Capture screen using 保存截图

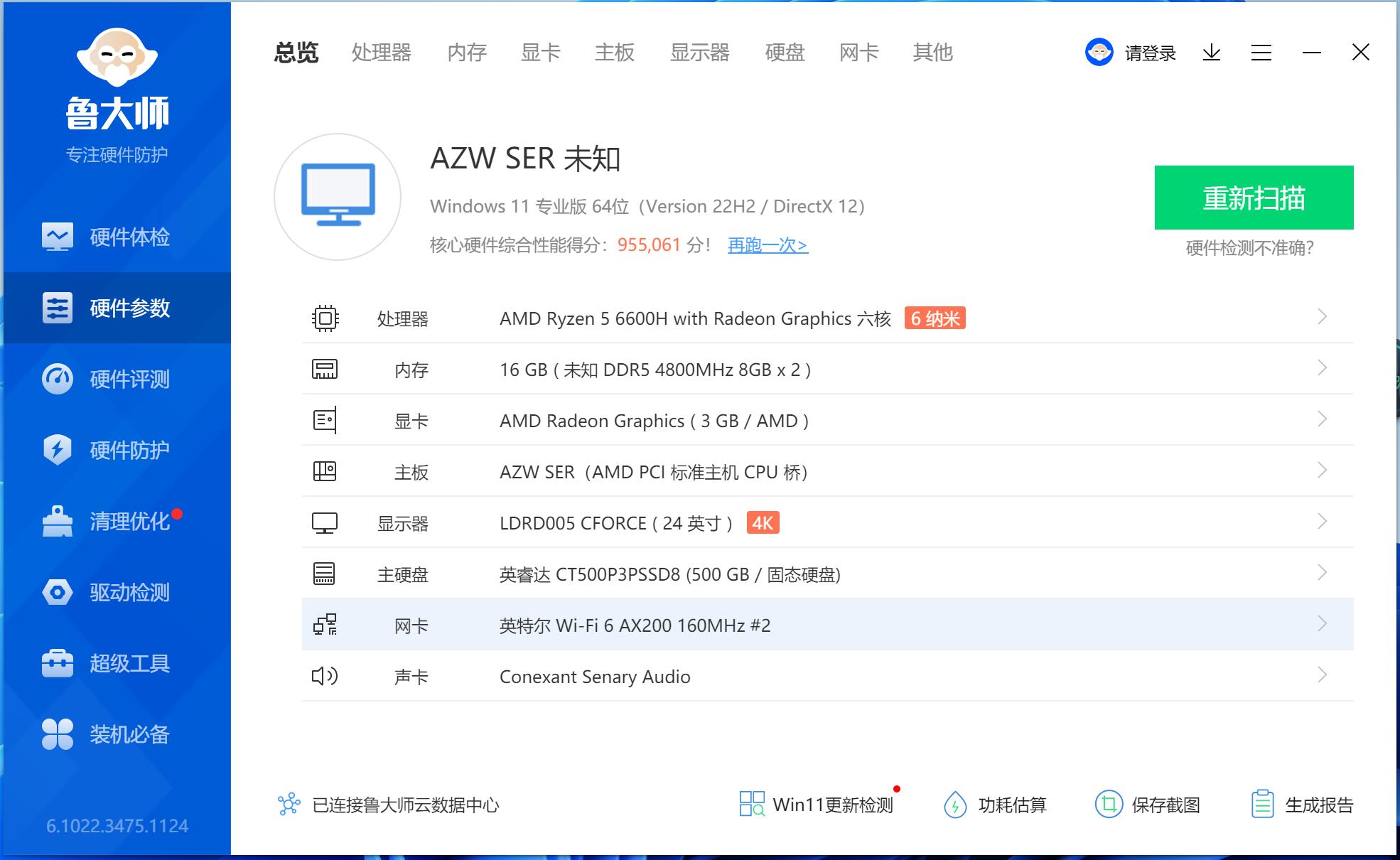tap(1148, 805)
